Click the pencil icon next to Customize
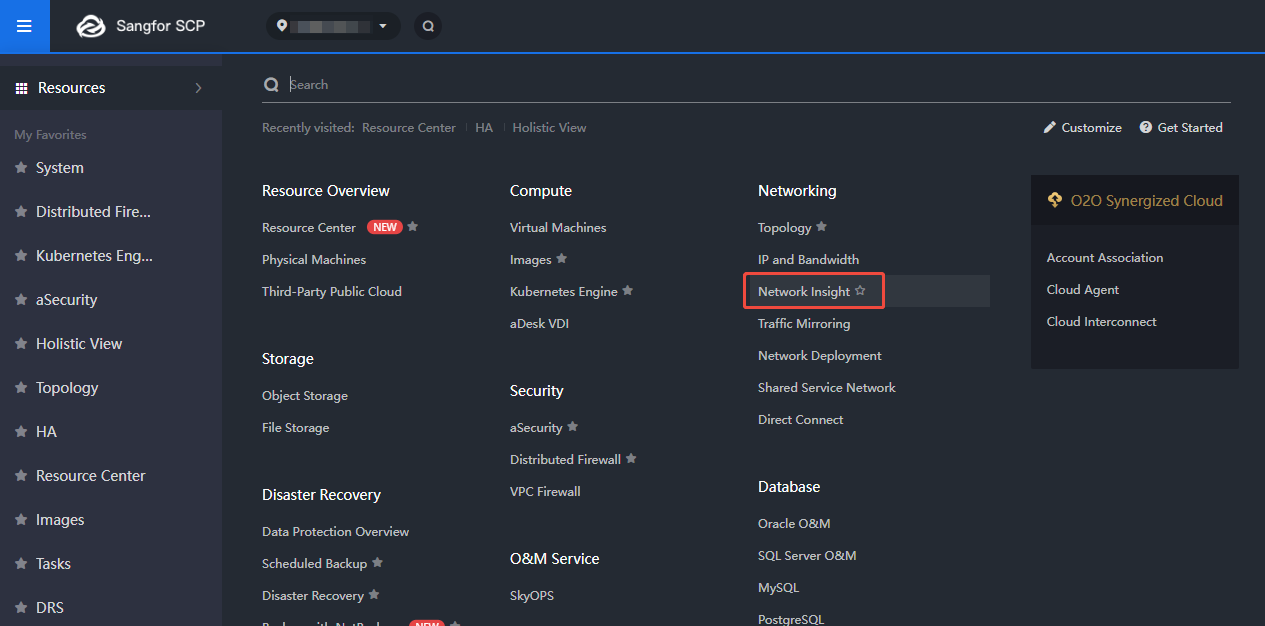Screen dimensions: 1265x626 click(x=1050, y=127)
